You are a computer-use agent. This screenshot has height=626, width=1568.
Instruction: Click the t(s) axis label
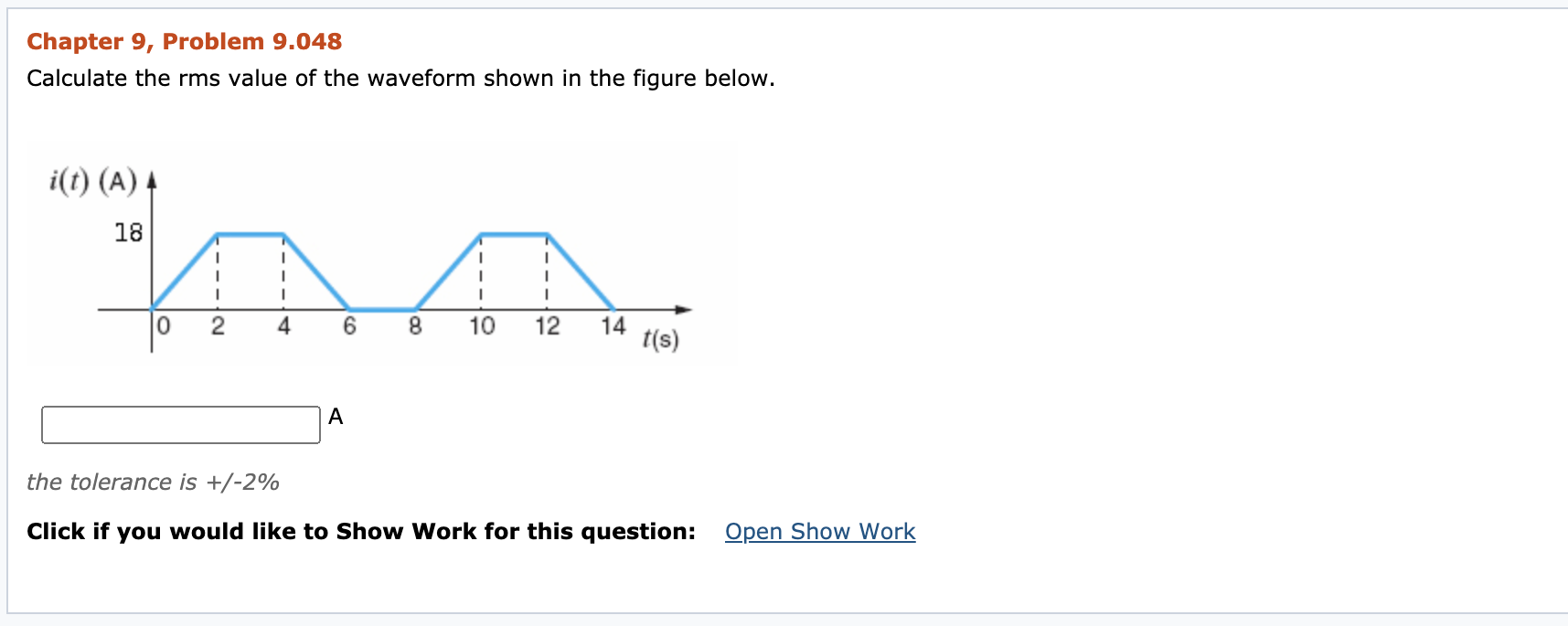coord(658,339)
